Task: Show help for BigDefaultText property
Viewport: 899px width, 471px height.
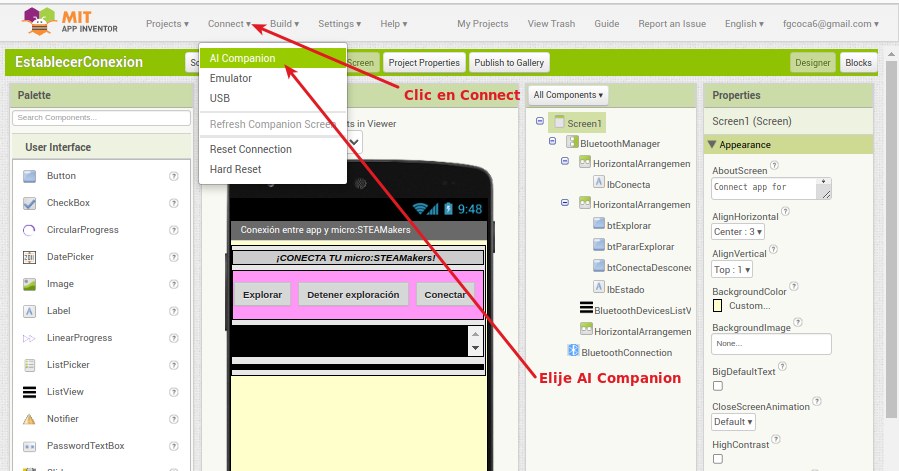Action: click(x=782, y=366)
